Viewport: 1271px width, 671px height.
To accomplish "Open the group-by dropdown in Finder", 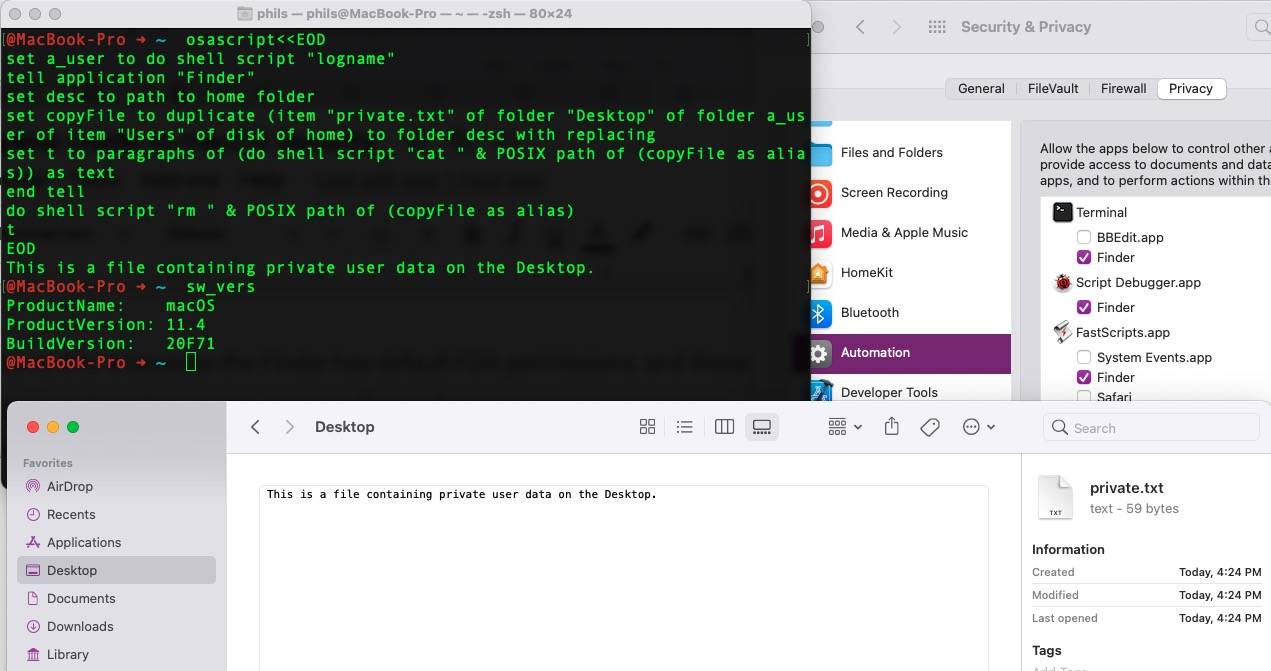I will pos(845,427).
